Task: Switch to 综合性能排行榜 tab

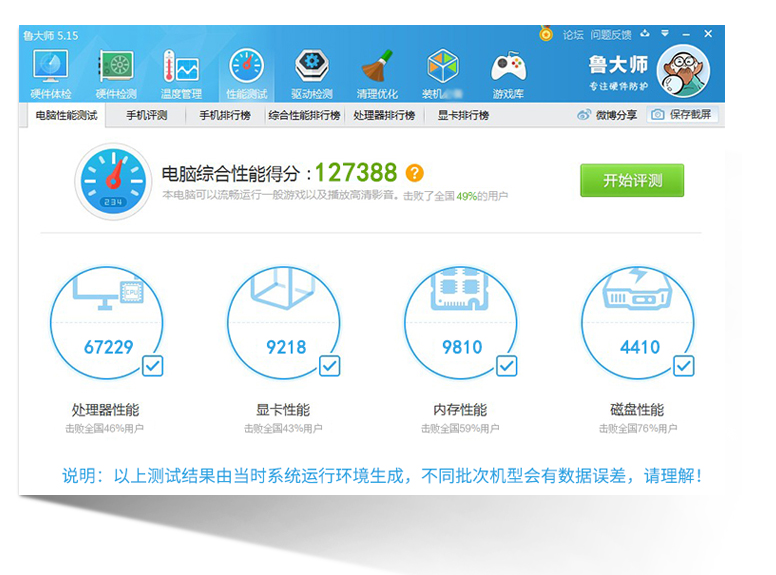Action: click(304, 116)
